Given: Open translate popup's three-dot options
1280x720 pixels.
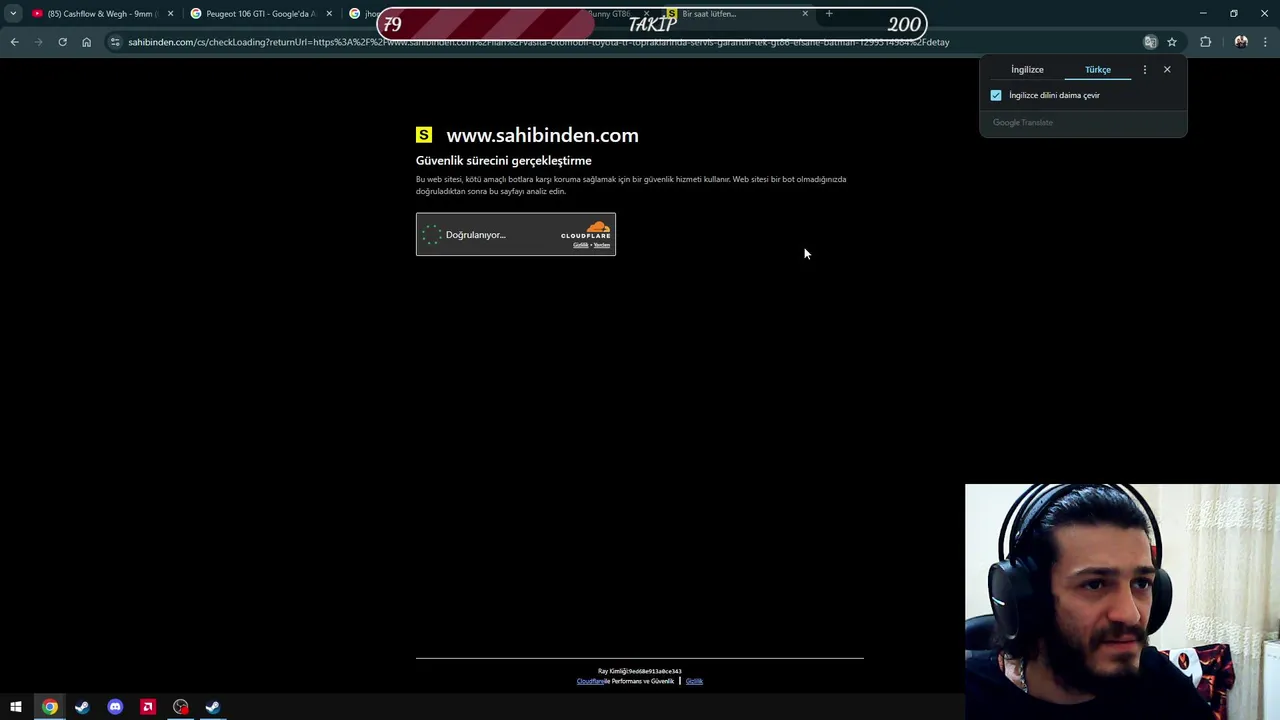Looking at the screenshot, I should pyautogui.click(x=1145, y=70).
